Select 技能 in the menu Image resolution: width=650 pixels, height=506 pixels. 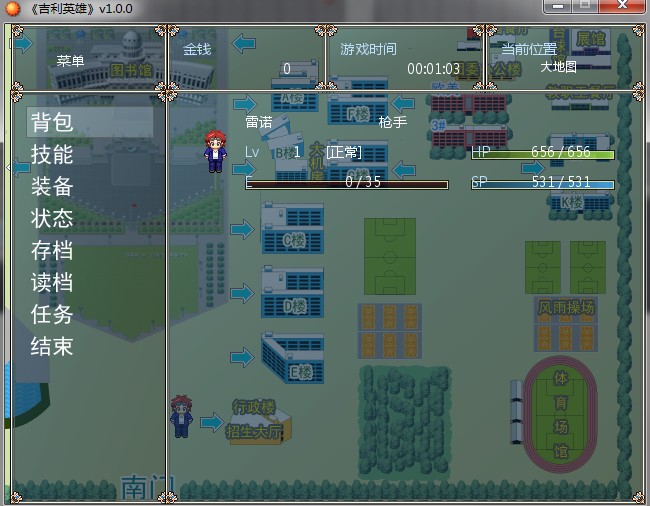pyautogui.click(x=52, y=155)
